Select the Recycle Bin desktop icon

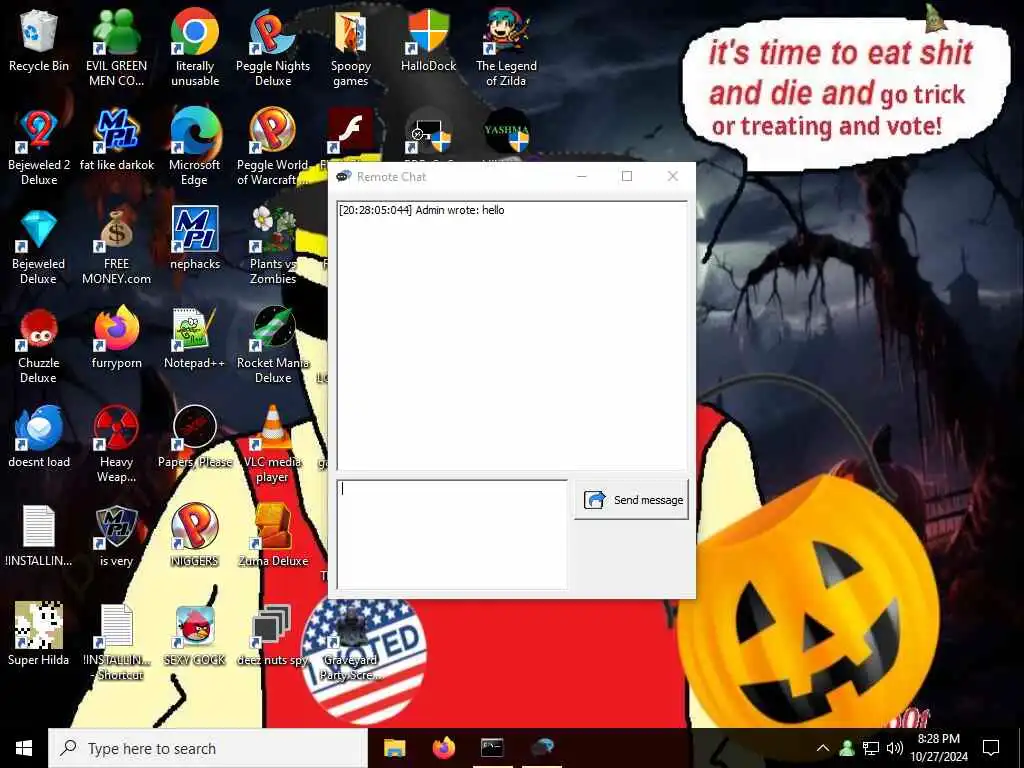click(39, 42)
